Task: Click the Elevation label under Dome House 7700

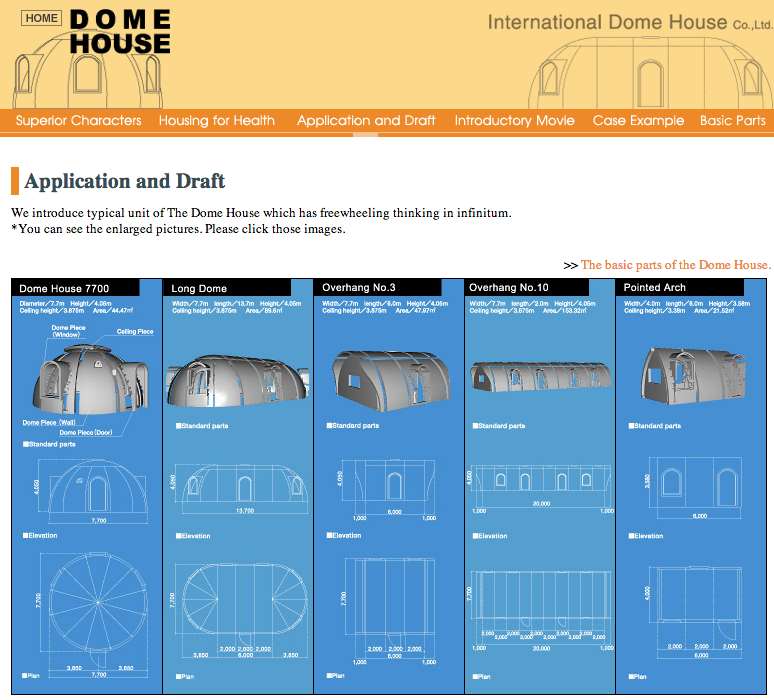Action: (x=40, y=536)
